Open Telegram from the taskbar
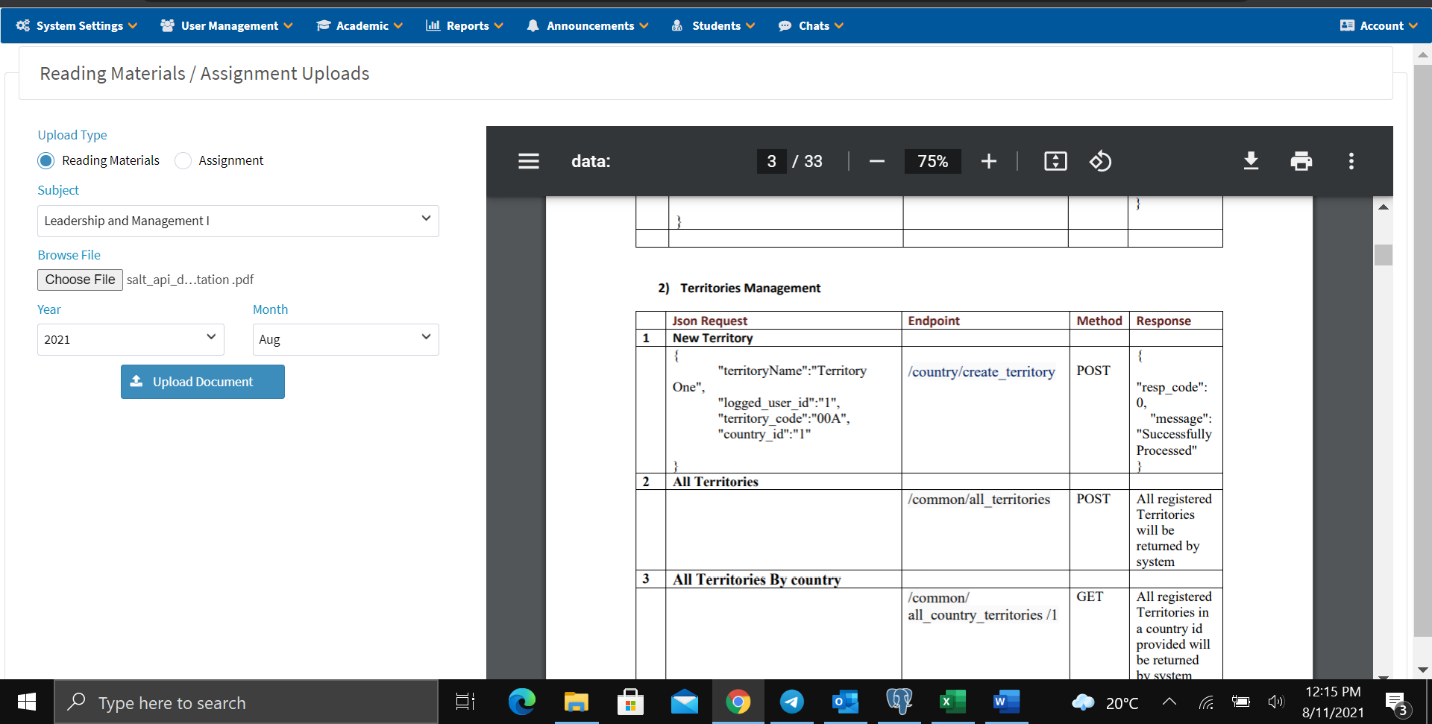The image size is (1432, 724). (791, 702)
